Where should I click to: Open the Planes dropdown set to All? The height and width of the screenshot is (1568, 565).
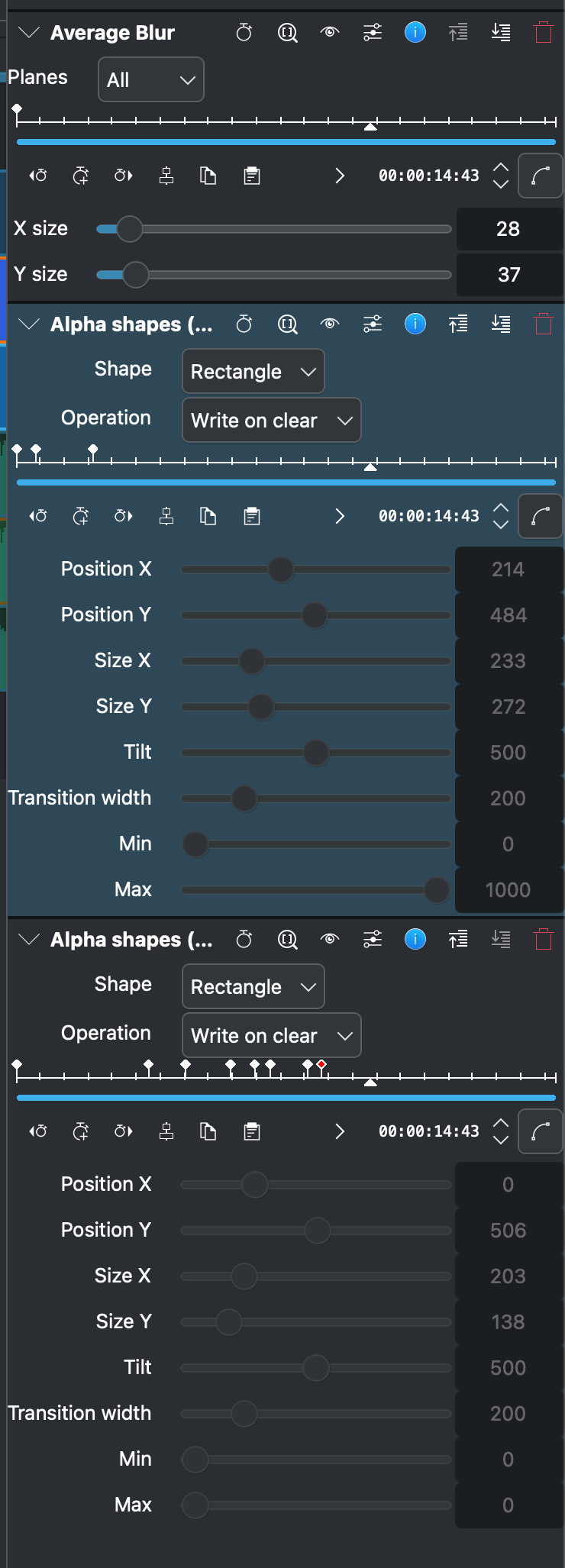(x=151, y=79)
